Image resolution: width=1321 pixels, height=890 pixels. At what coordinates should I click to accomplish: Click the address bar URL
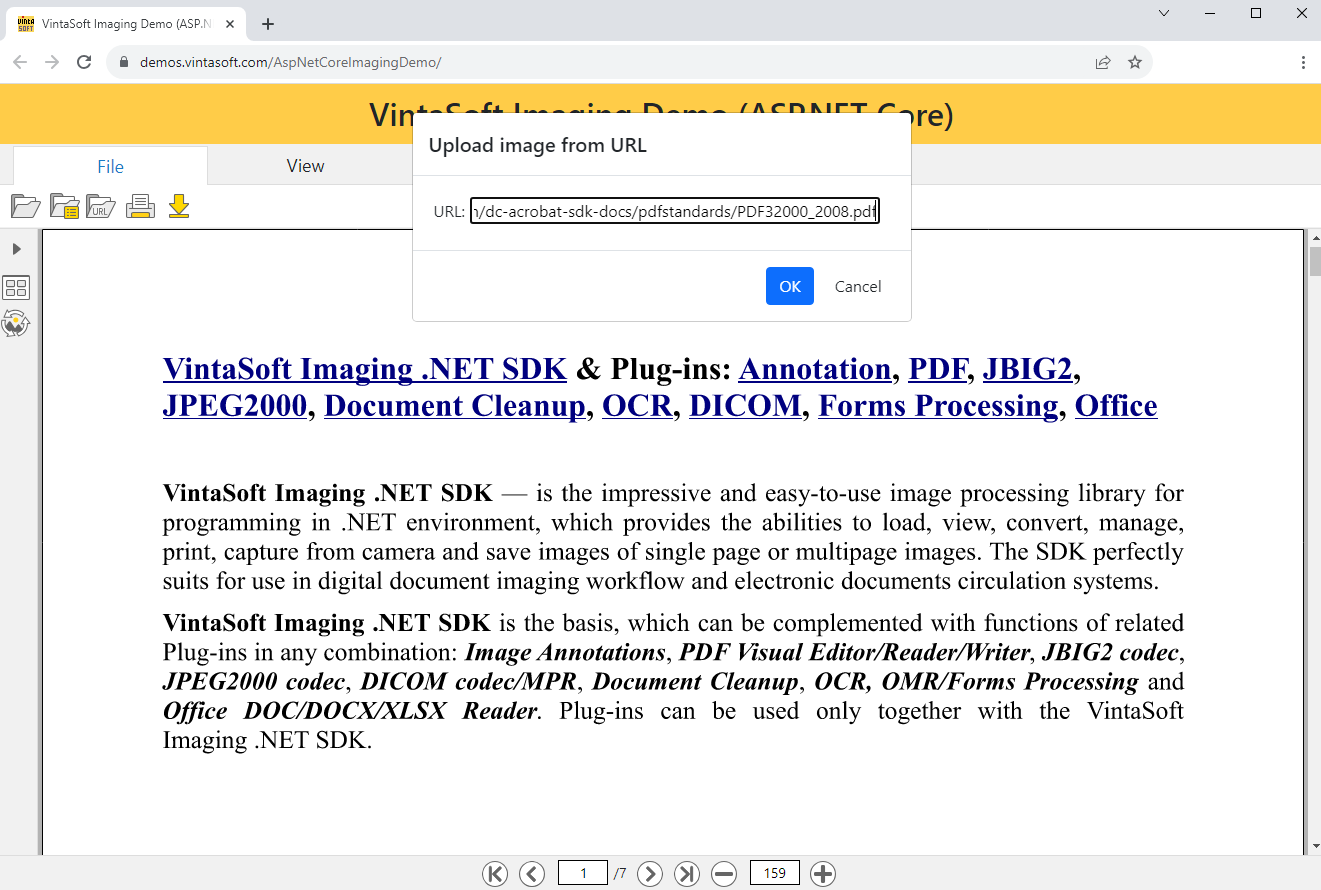[x=290, y=62]
